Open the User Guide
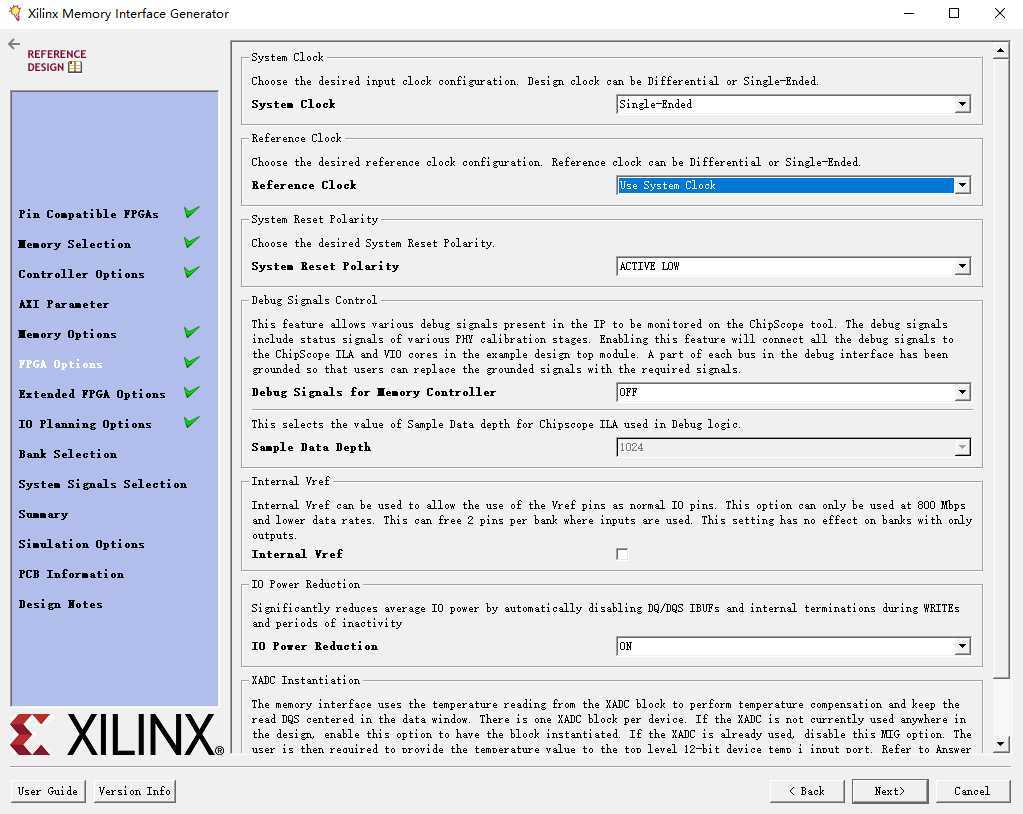Image resolution: width=1023 pixels, height=814 pixels. coord(48,791)
